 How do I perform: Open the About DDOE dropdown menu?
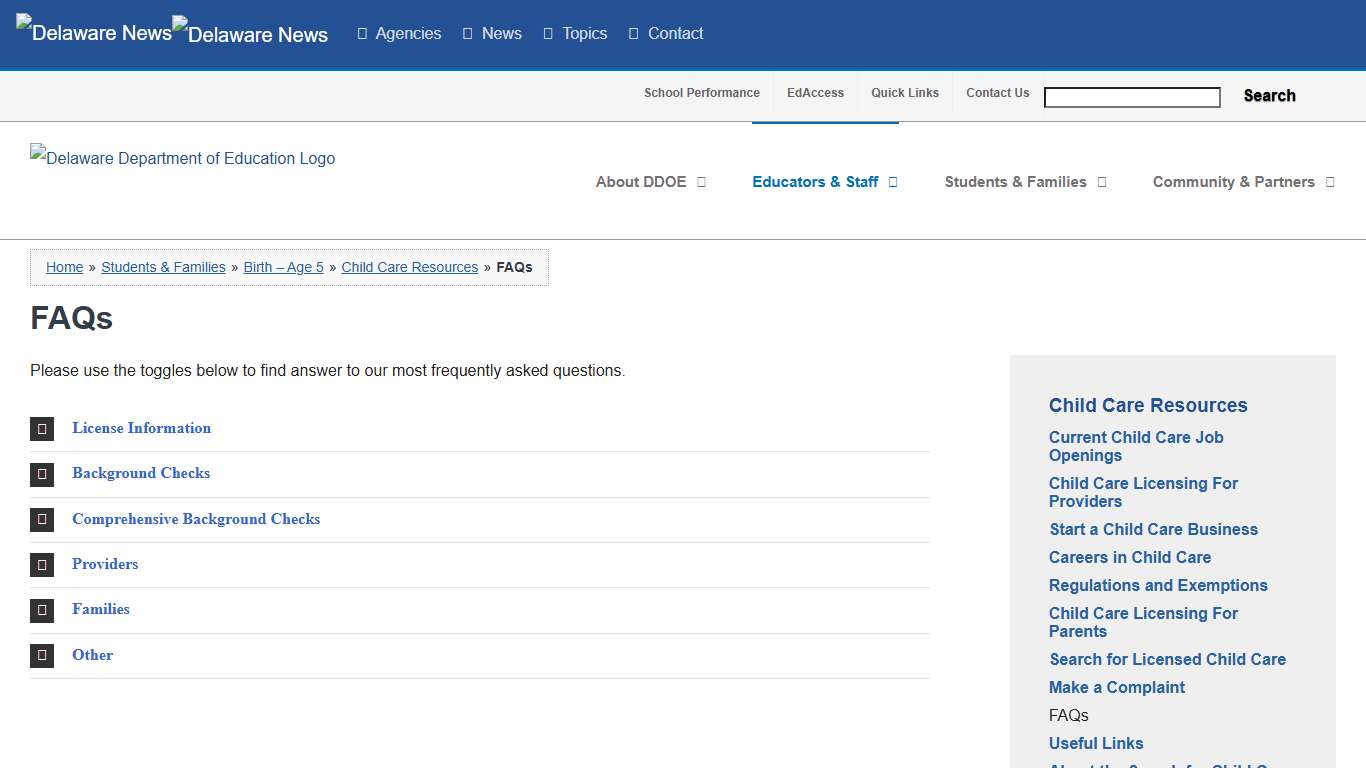(650, 182)
